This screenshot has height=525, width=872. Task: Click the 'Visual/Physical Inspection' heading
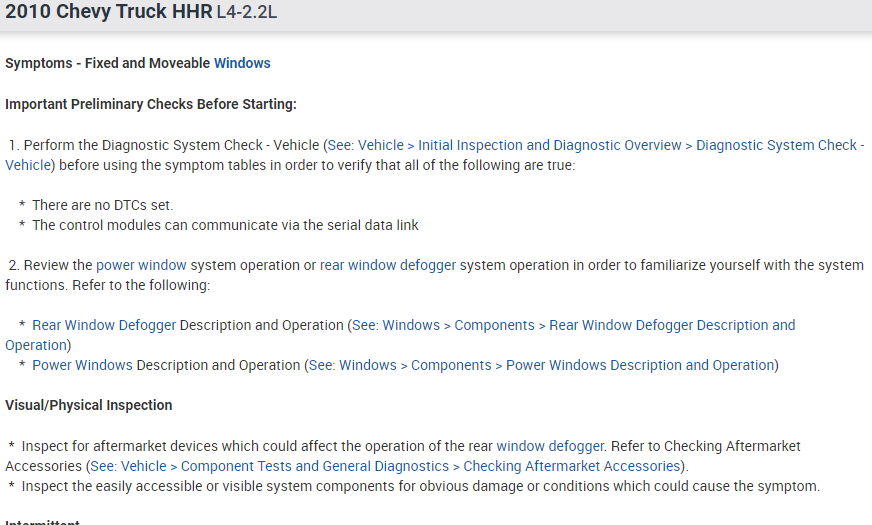[89, 405]
